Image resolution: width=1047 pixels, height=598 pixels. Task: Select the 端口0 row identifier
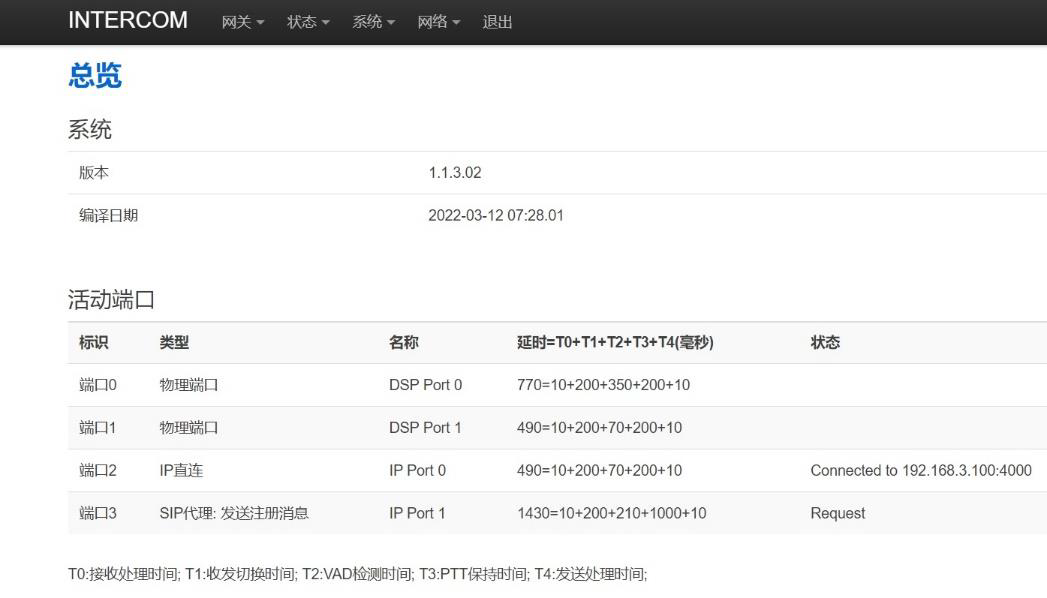point(98,385)
